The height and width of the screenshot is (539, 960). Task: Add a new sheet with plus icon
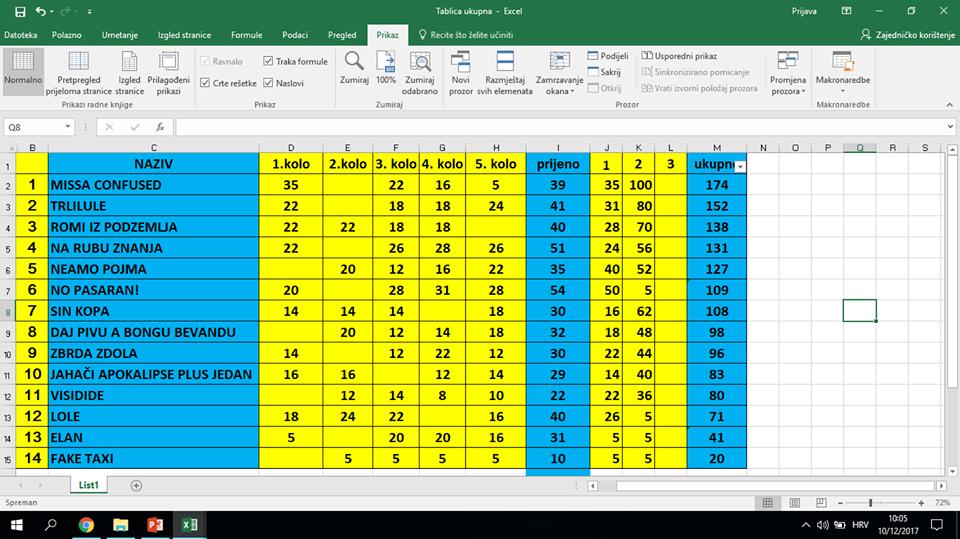136,485
